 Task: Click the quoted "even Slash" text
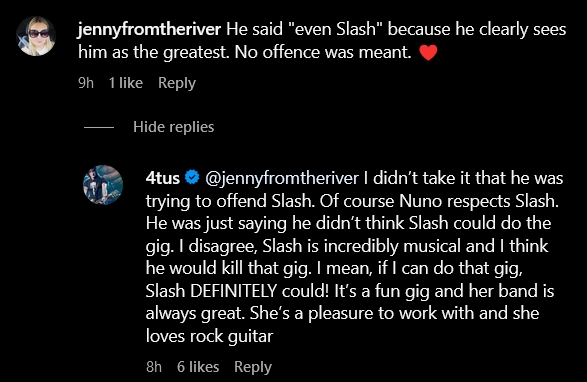(334, 29)
